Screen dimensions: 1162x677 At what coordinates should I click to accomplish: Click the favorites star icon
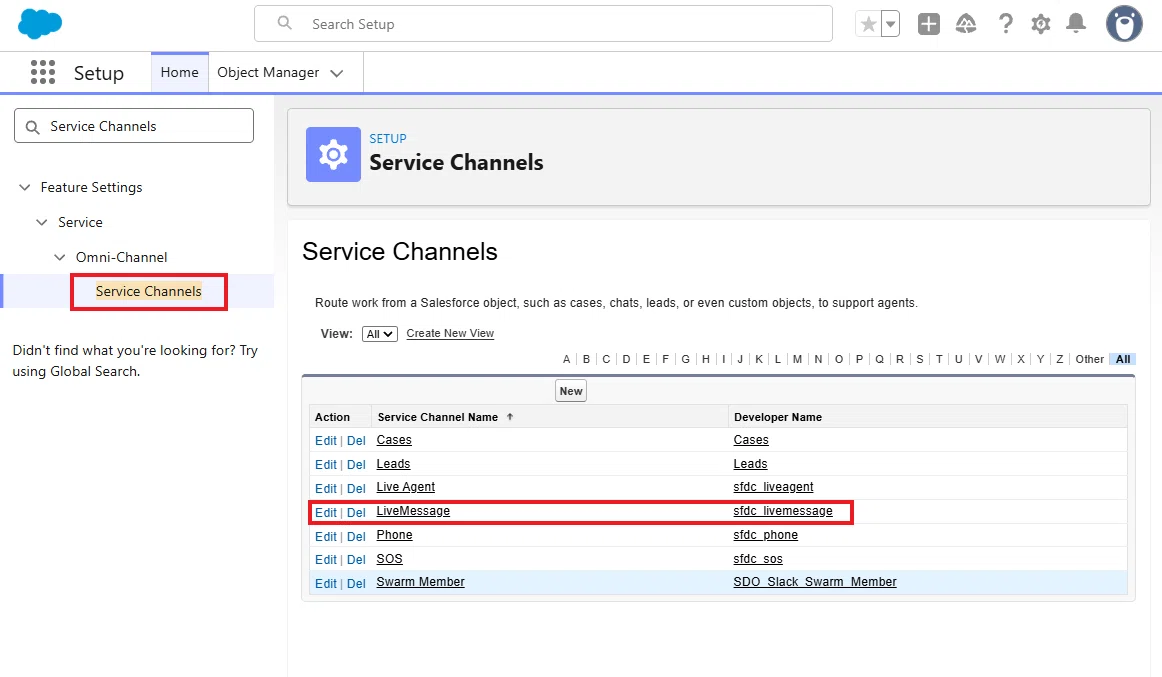coord(869,24)
